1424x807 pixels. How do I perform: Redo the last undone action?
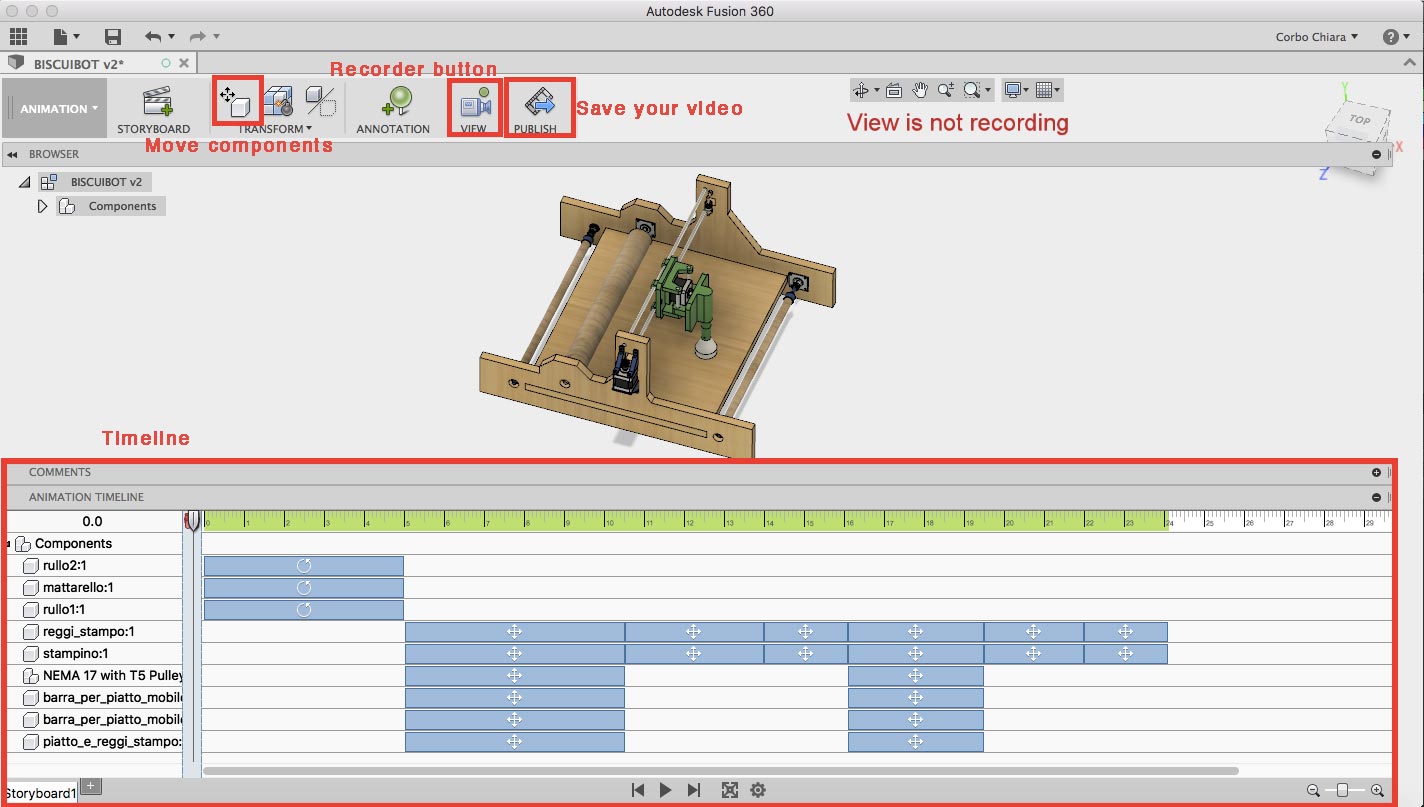coord(198,37)
